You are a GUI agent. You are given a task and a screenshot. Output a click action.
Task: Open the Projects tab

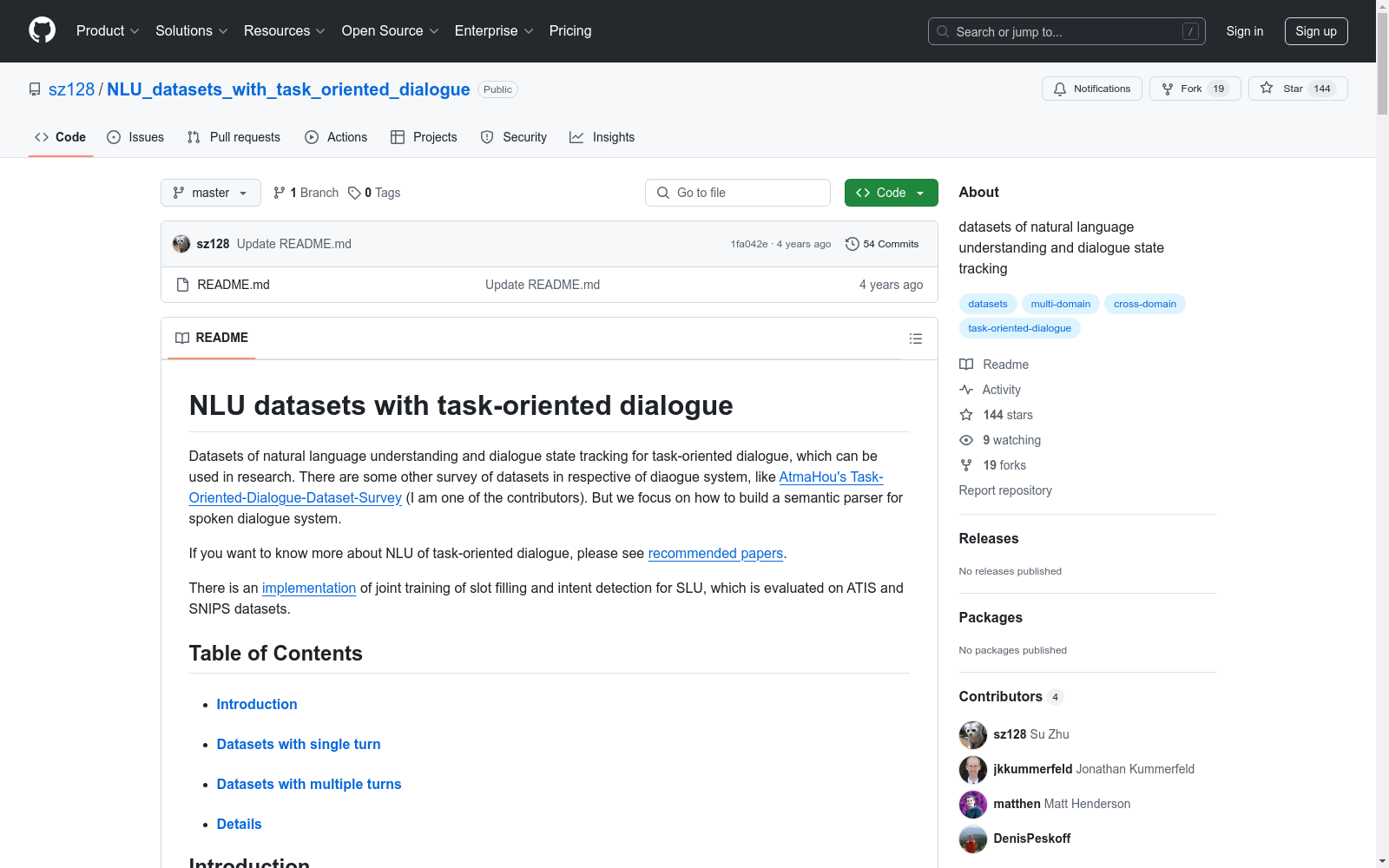tap(424, 137)
